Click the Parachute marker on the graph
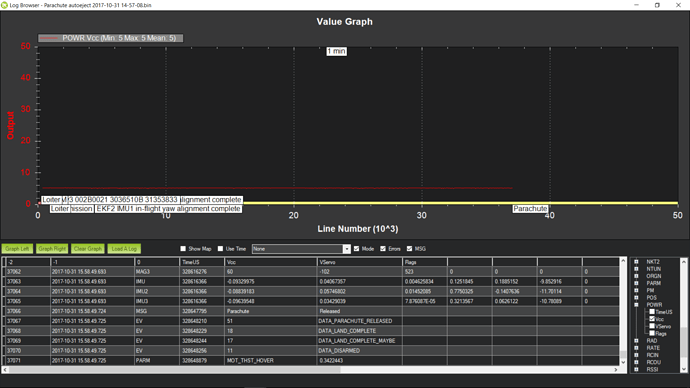690x388 pixels. 530,209
